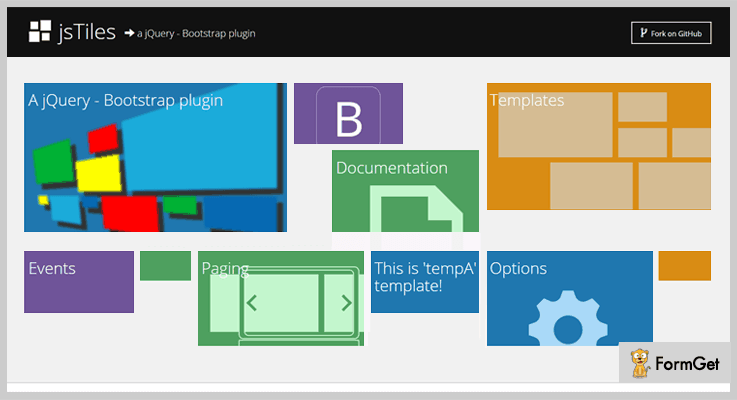The height and width of the screenshot is (400, 737).
Task: Click 'a jQuery - Bootstrap plugin' header subtitle
Action: click(196, 33)
